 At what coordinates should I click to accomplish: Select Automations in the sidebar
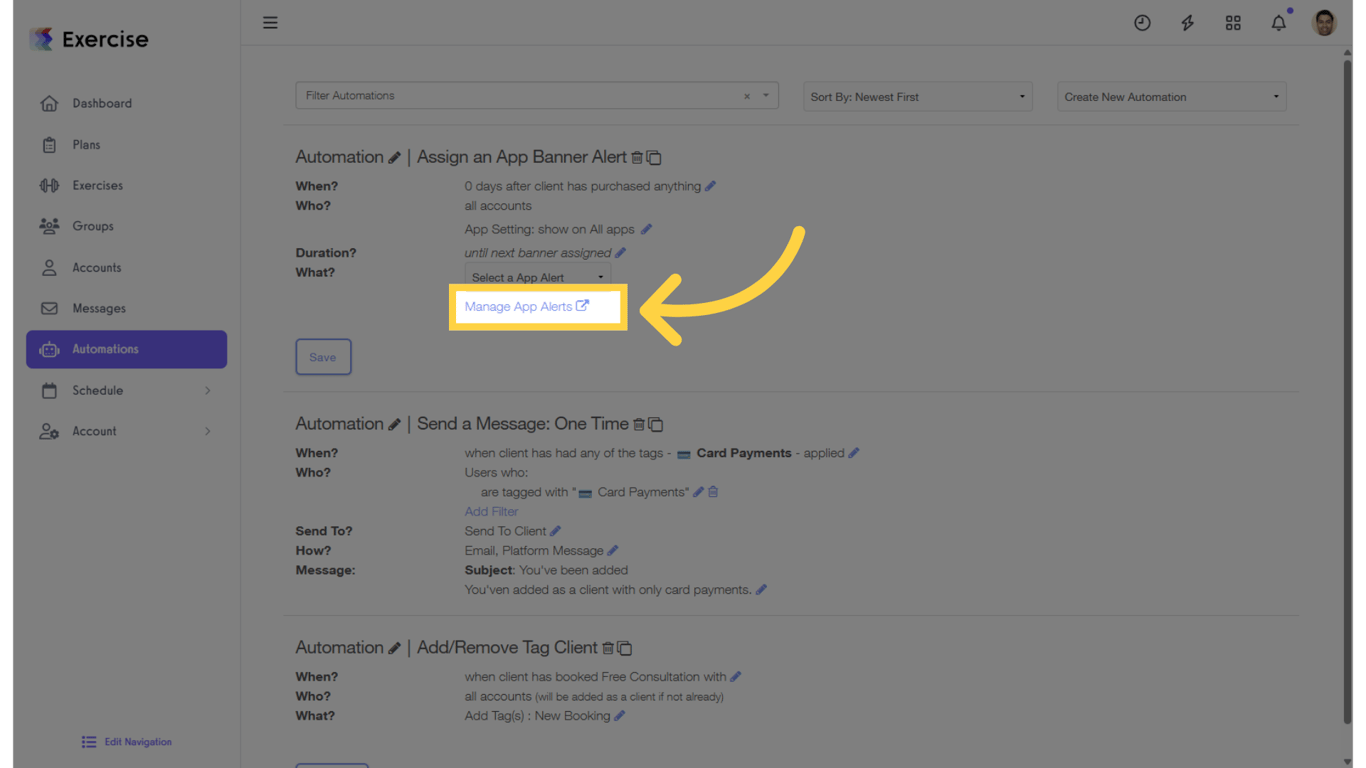coord(126,350)
